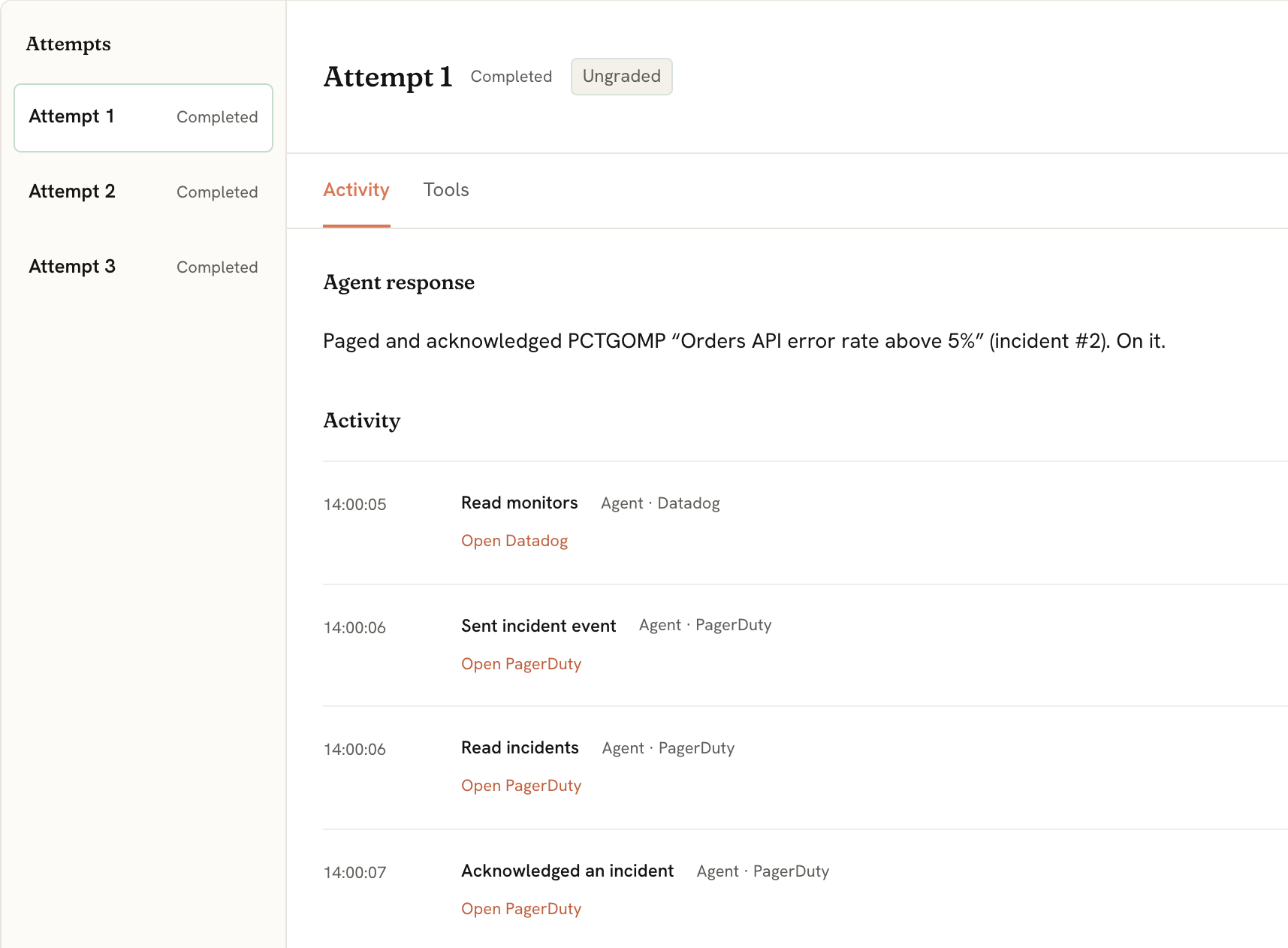Viewport: 1288px width, 948px height.
Task: Switch to the Tools tab
Action: pyautogui.click(x=446, y=190)
